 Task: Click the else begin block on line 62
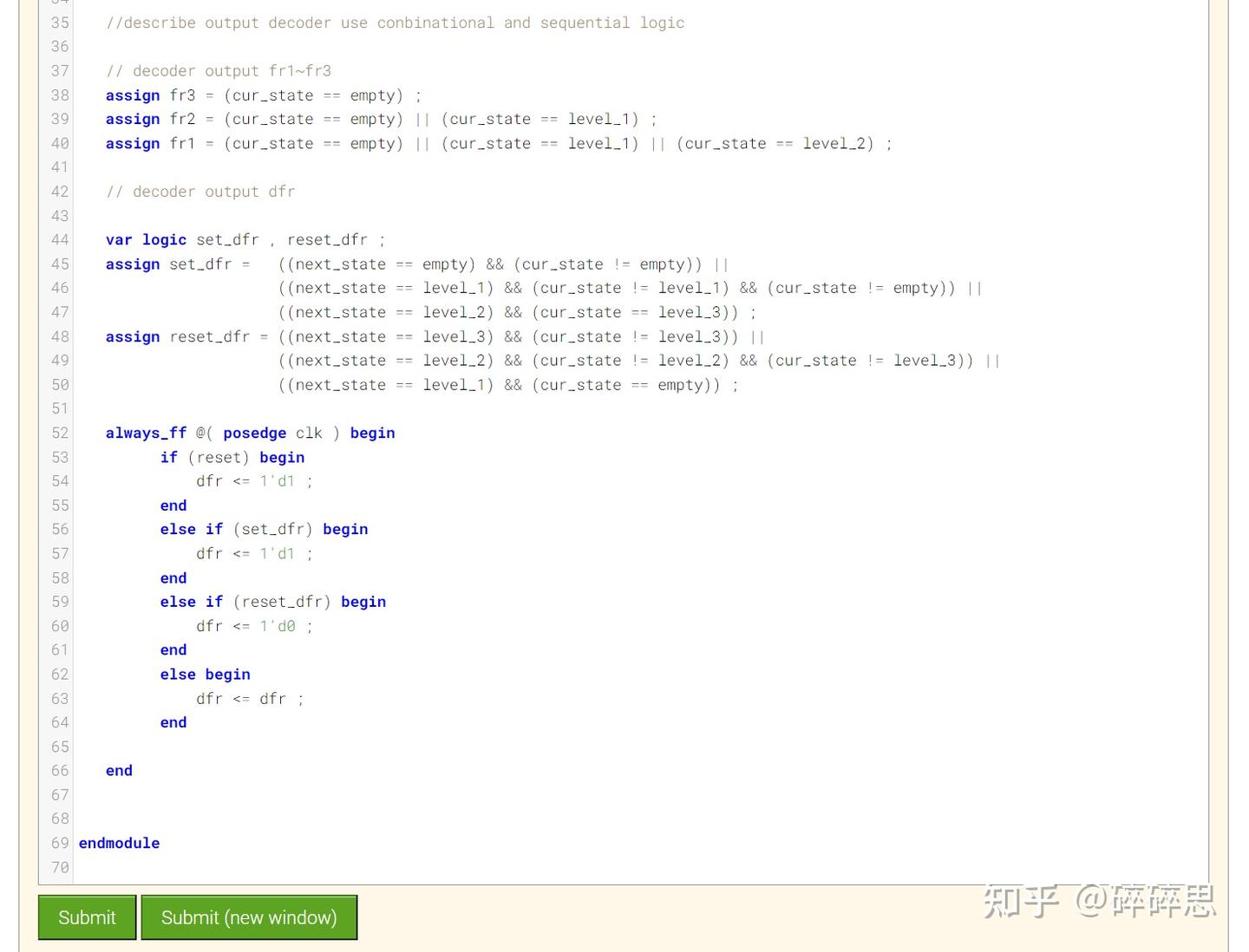[x=205, y=674]
